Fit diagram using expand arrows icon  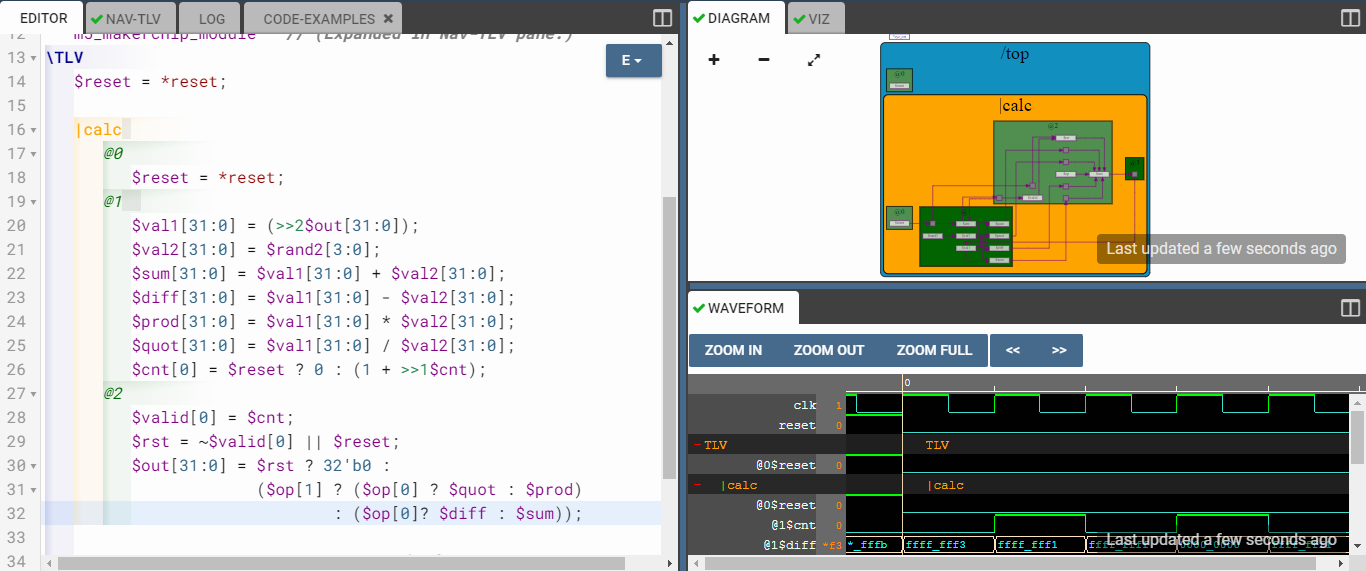tap(814, 60)
